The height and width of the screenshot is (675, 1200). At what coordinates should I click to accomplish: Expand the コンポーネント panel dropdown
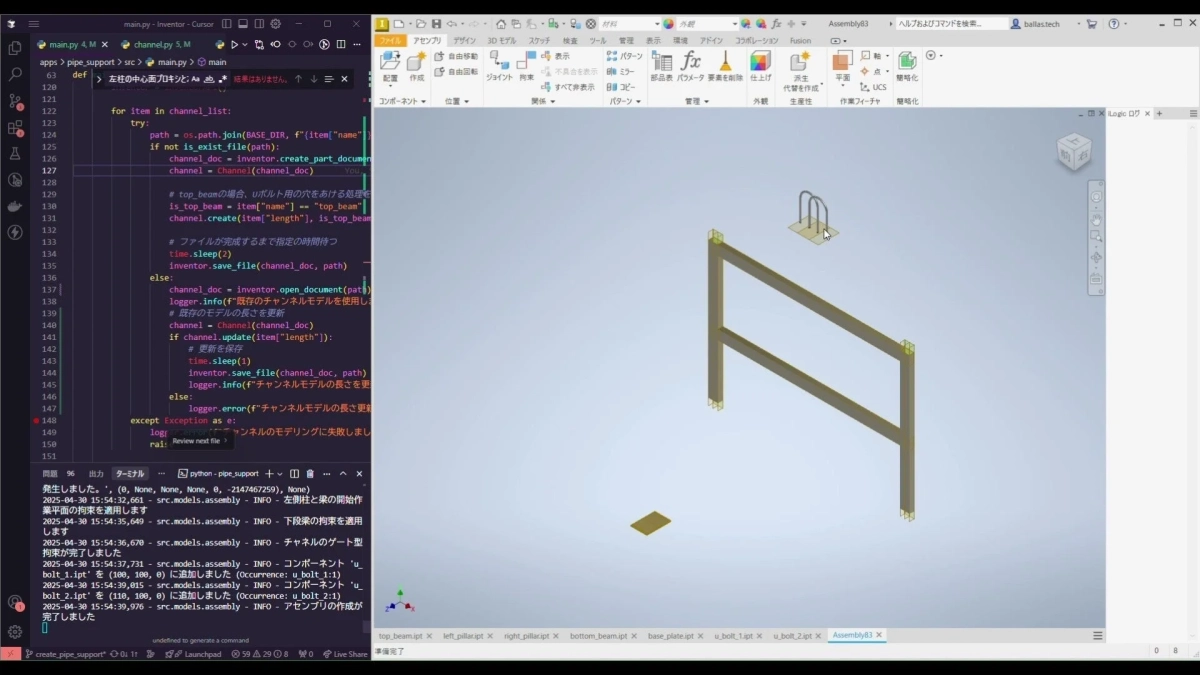pyautogui.click(x=424, y=100)
